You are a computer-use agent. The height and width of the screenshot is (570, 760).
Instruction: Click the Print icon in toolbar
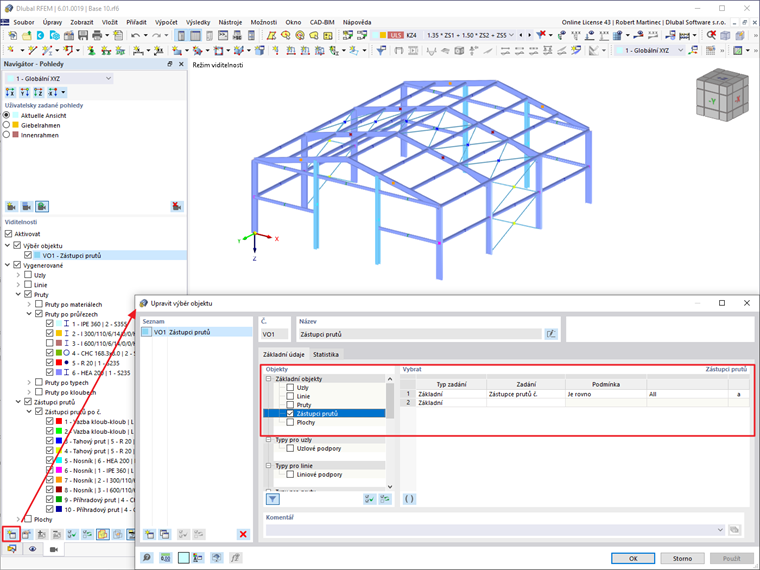(97, 35)
